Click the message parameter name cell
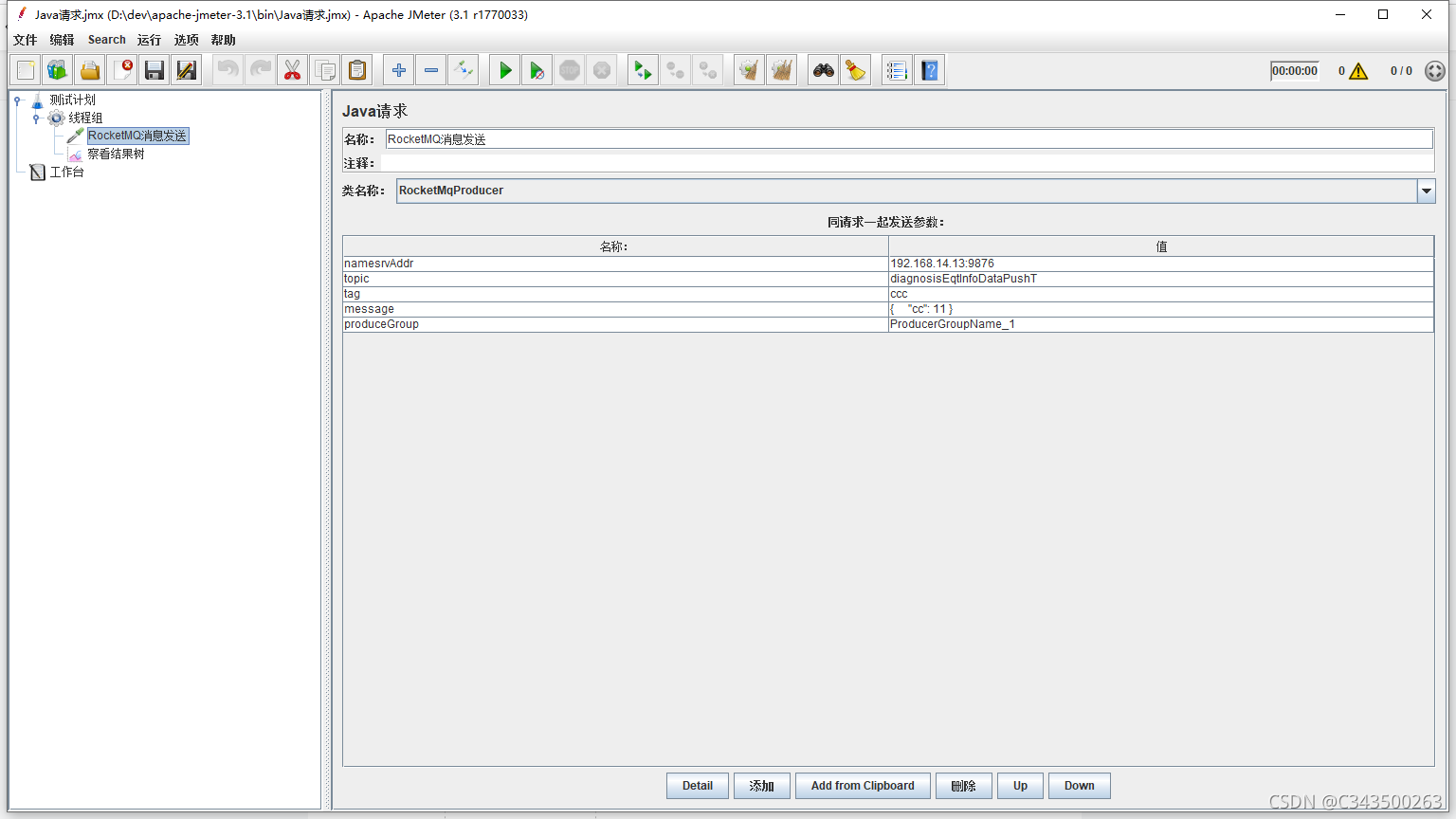 coord(615,309)
